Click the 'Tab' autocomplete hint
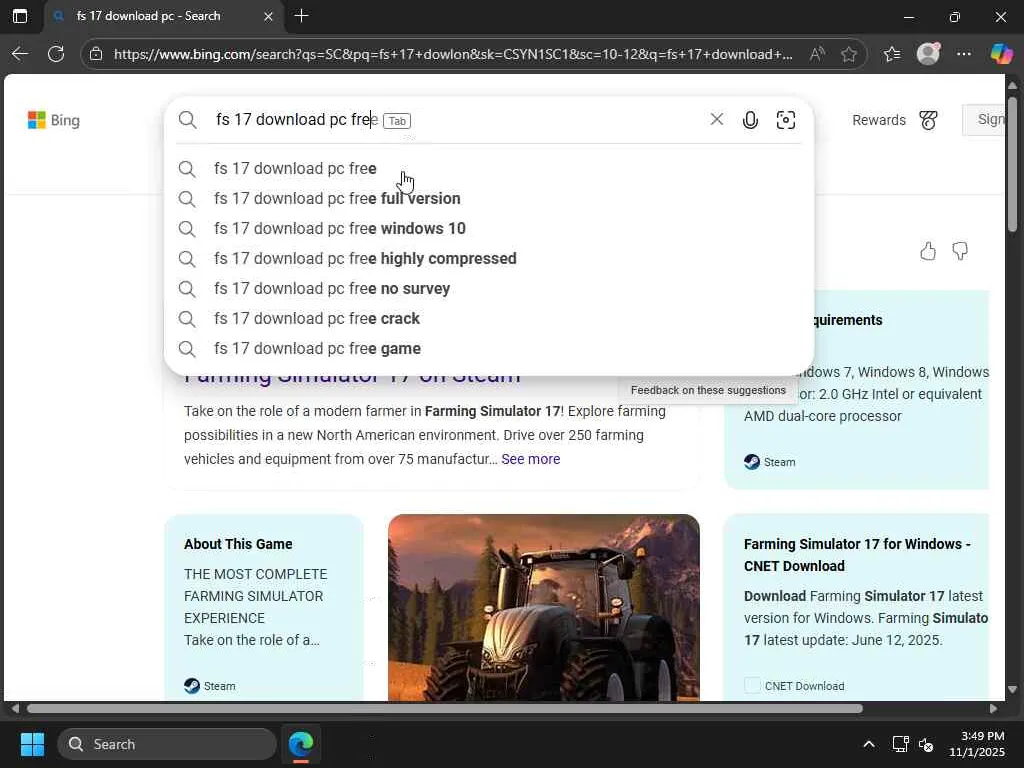The image size is (1024, 768). pos(396,121)
